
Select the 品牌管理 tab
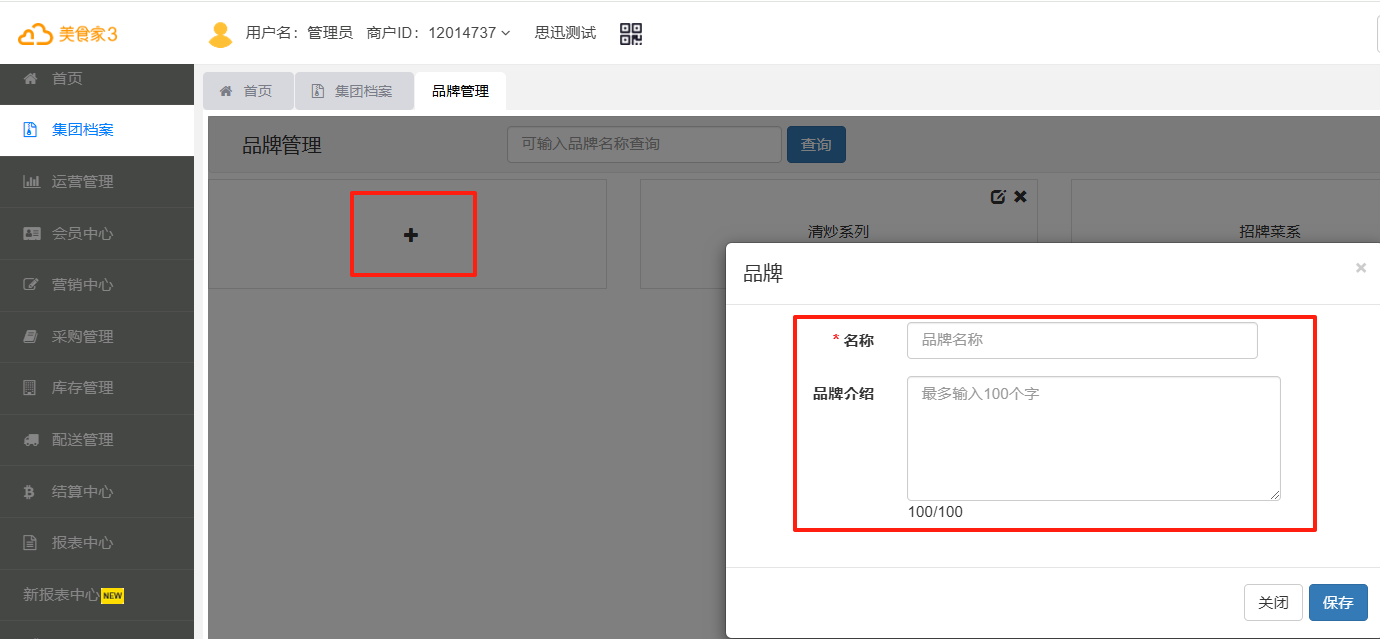[x=460, y=91]
